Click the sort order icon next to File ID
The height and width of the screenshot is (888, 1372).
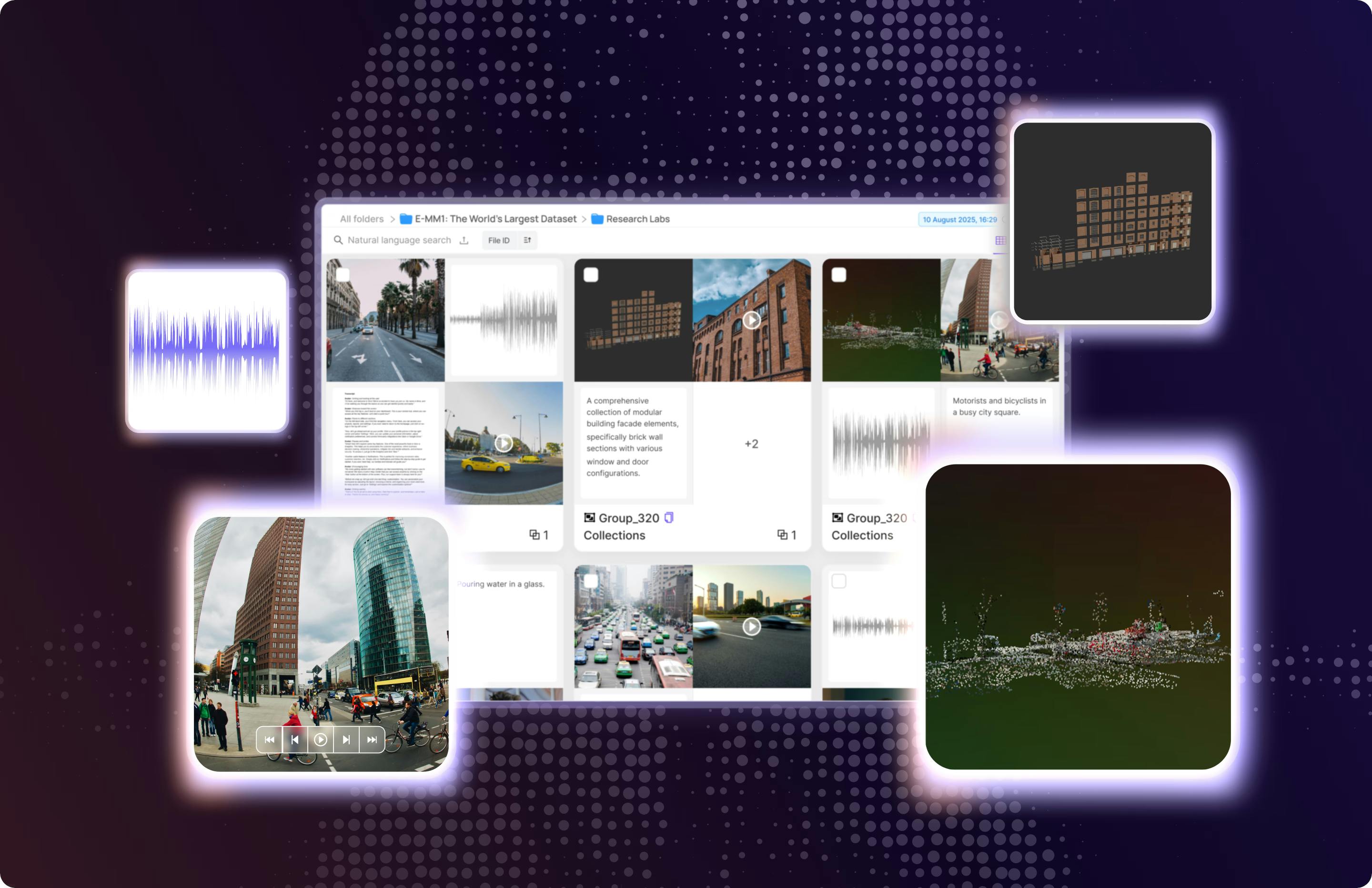point(527,241)
